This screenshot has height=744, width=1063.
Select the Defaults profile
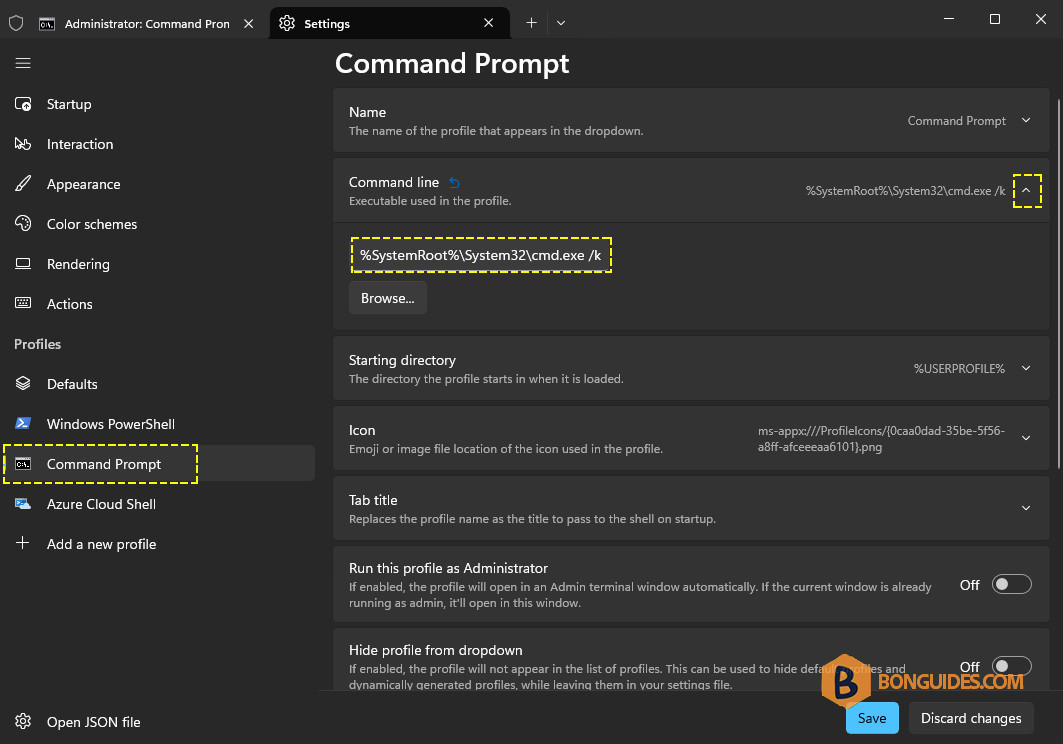159,384
